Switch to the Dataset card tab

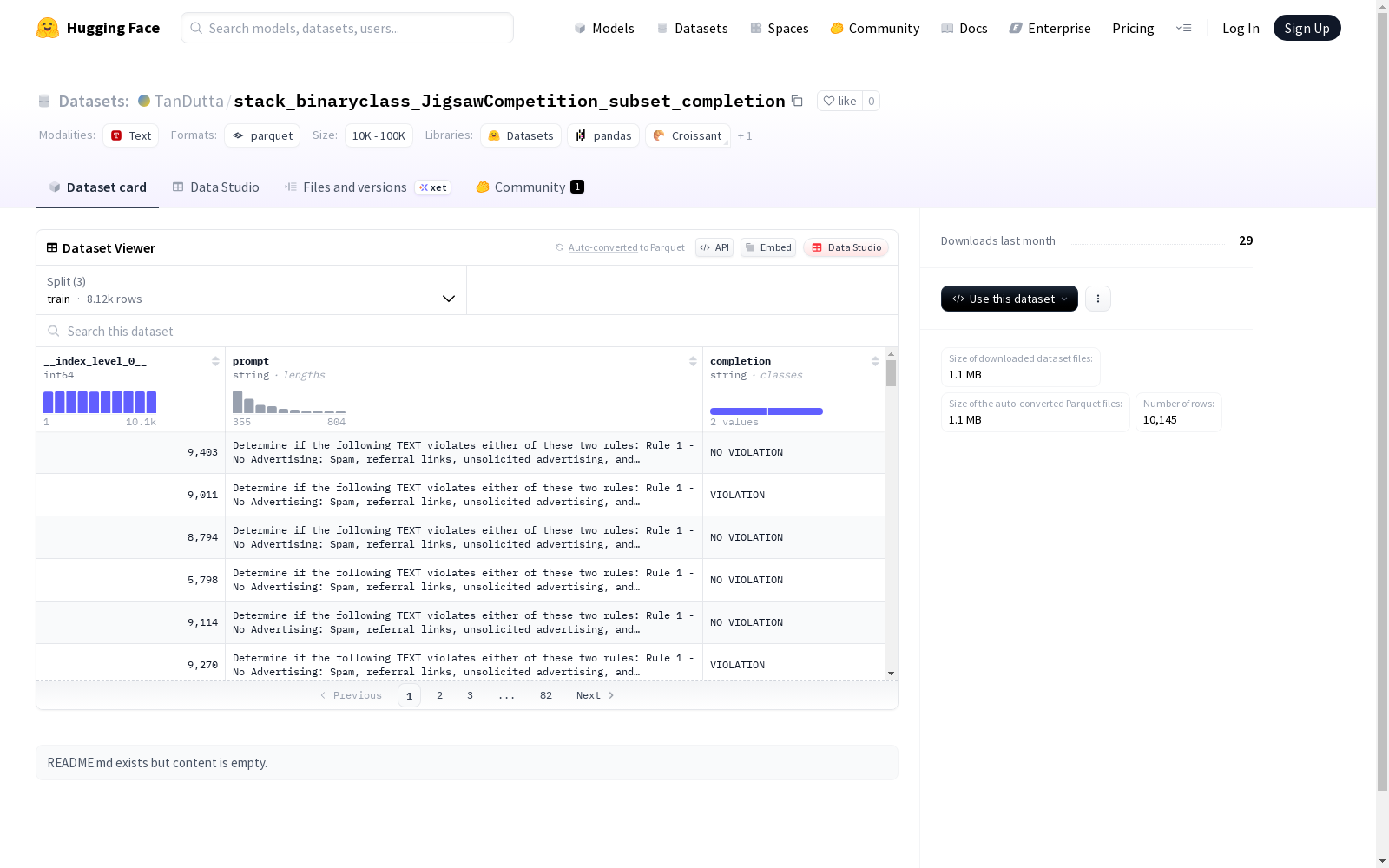(x=97, y=187)
